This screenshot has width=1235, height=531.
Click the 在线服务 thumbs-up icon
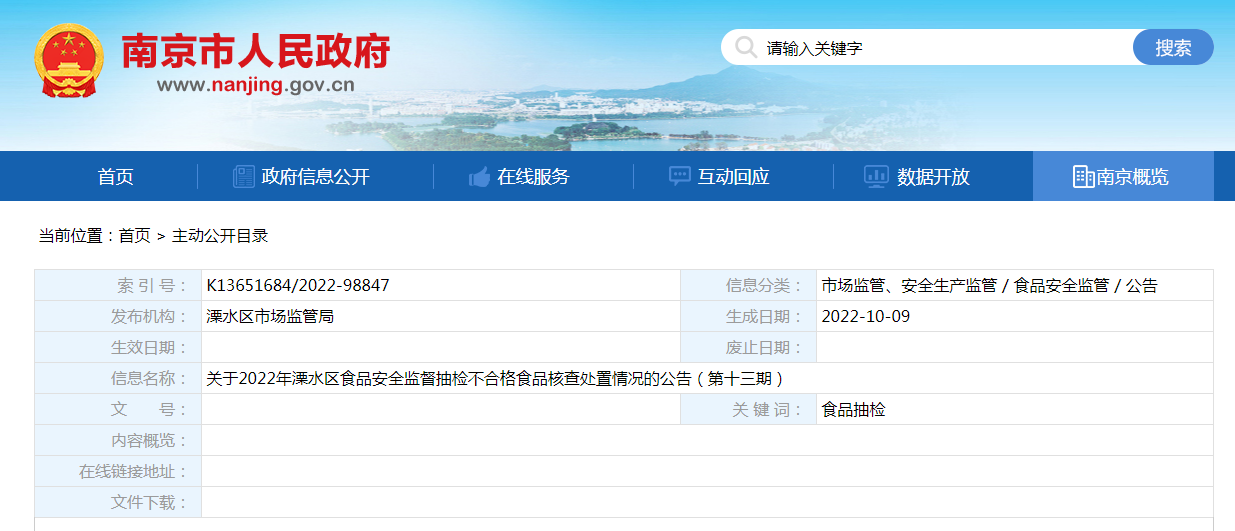(479, 177)
